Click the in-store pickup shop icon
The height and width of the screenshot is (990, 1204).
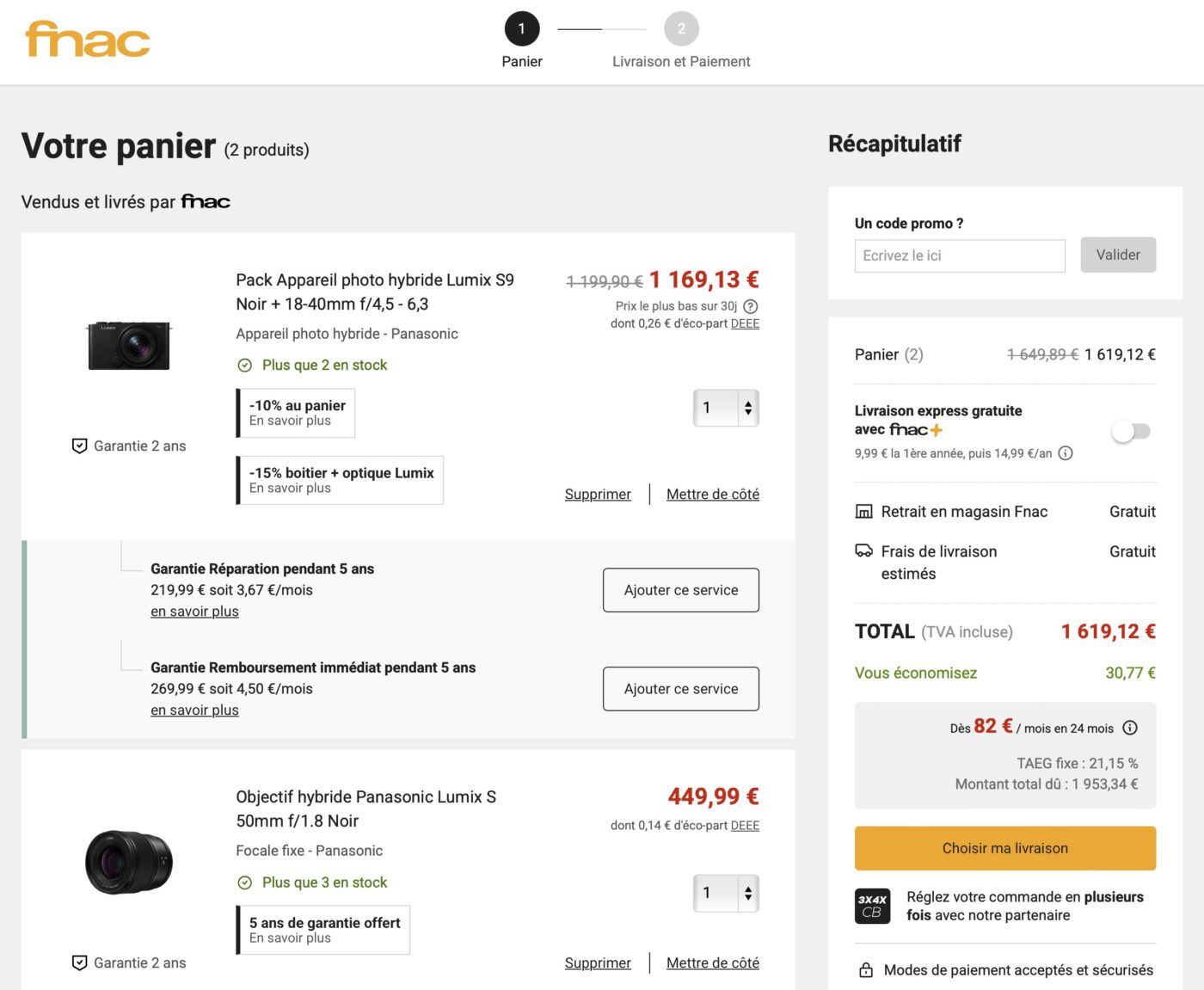[863, 512]
